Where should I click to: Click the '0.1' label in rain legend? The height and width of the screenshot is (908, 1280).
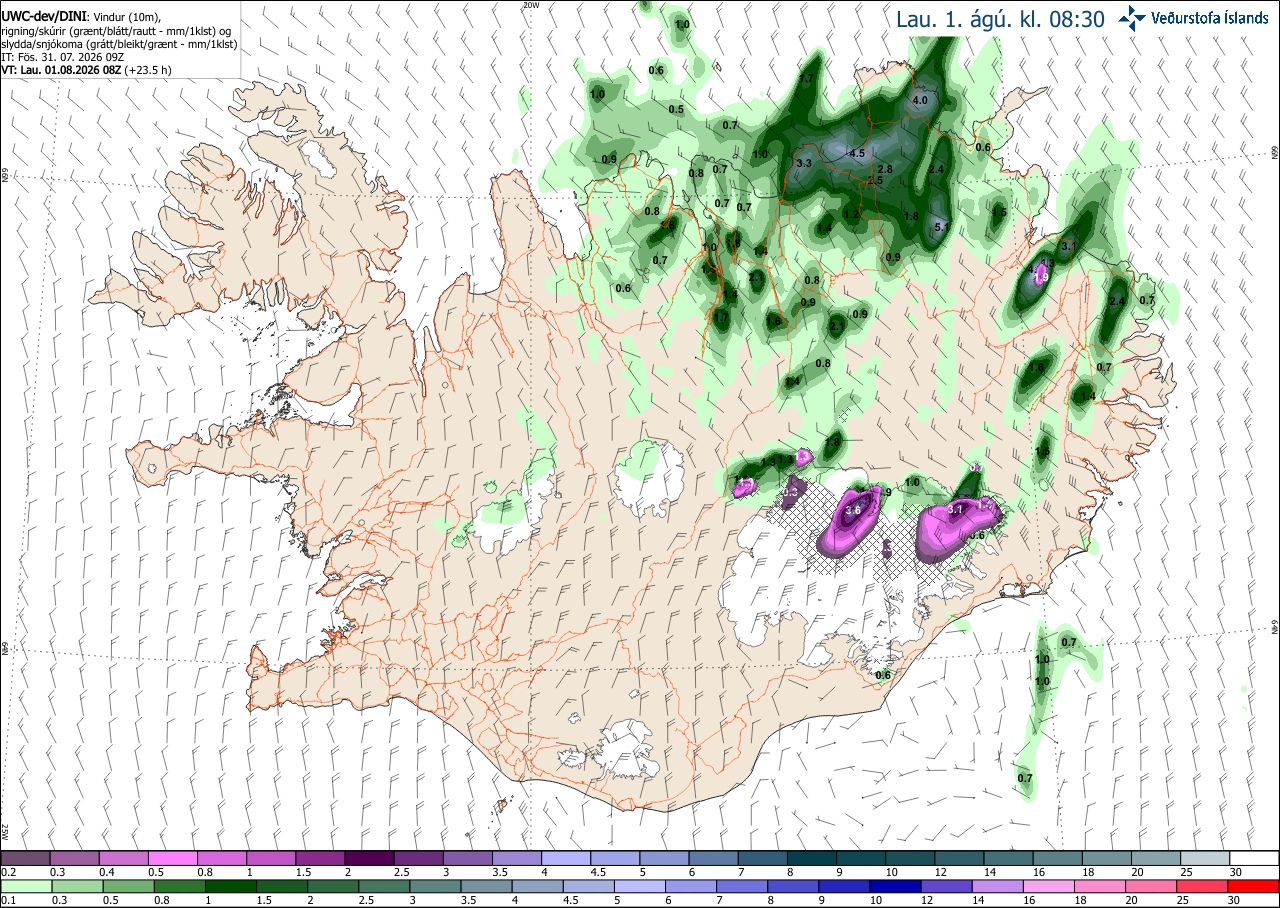click(8, 900)
